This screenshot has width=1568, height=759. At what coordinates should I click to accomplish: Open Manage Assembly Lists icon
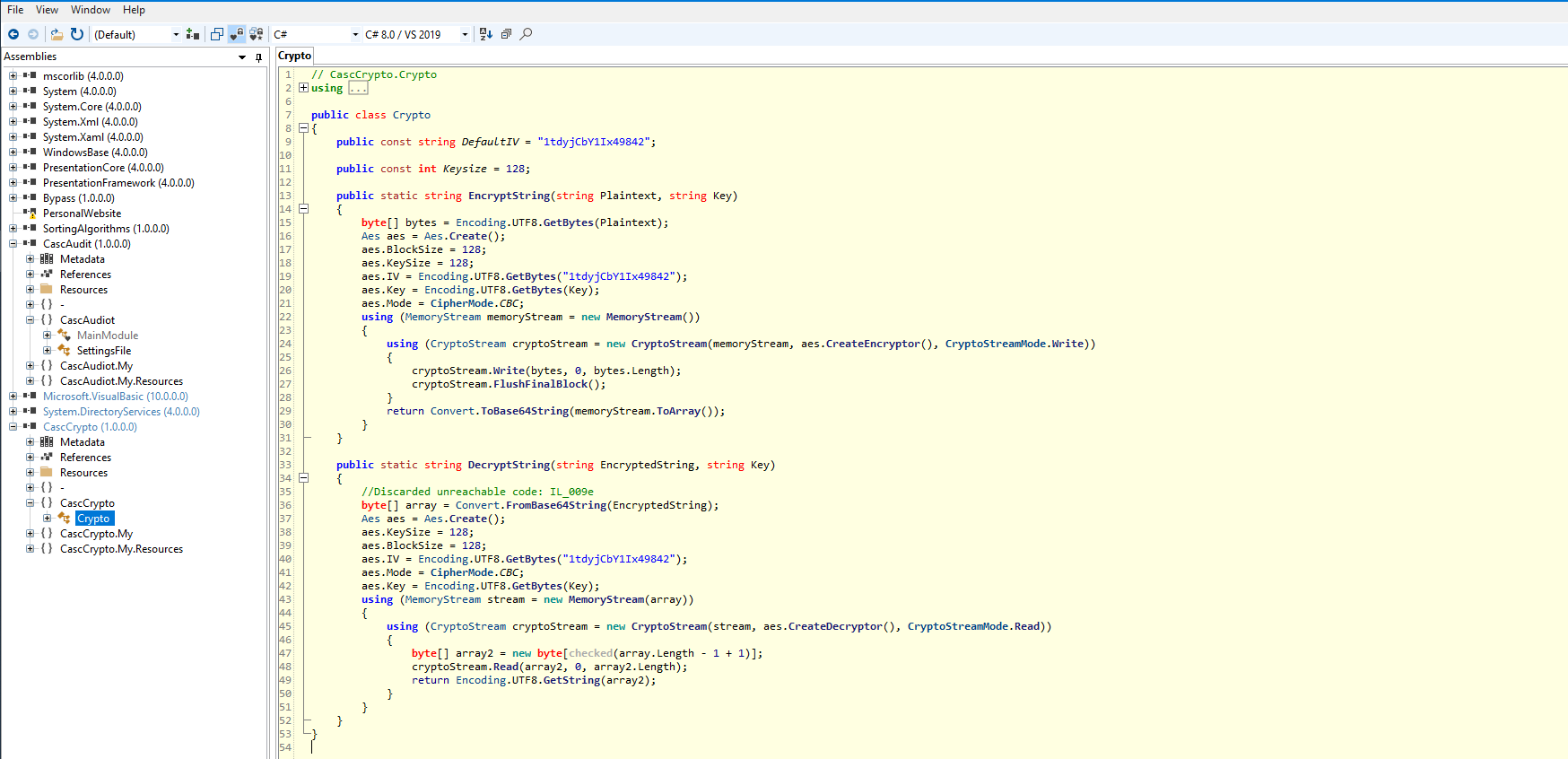[193, 34]
